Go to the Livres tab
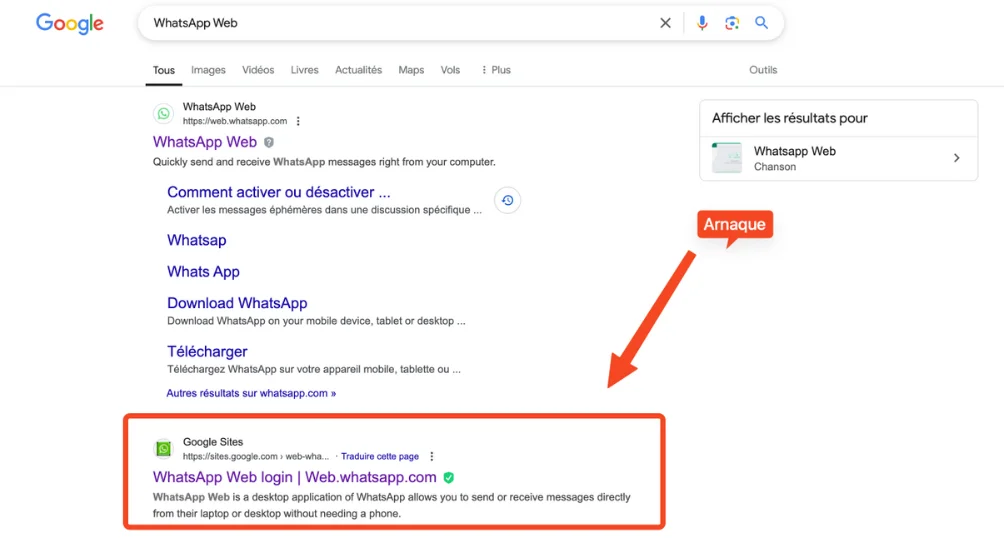Viewport: 1004px width, 543px height. pyautogui.click(x=304, y=70)
